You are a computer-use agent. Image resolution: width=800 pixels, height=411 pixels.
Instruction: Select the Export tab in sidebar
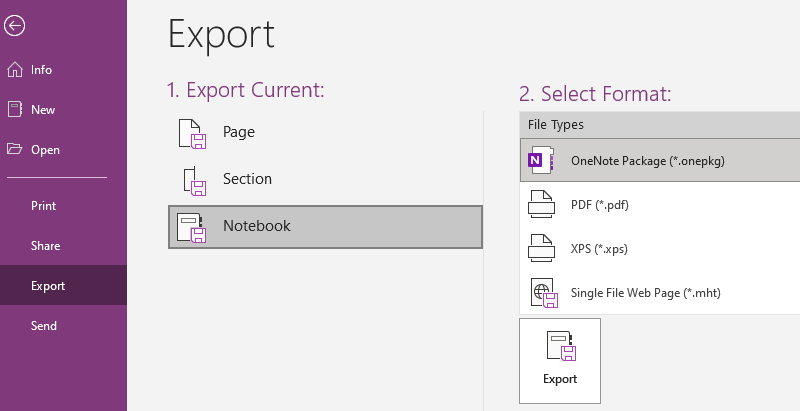tap(63, 286)
